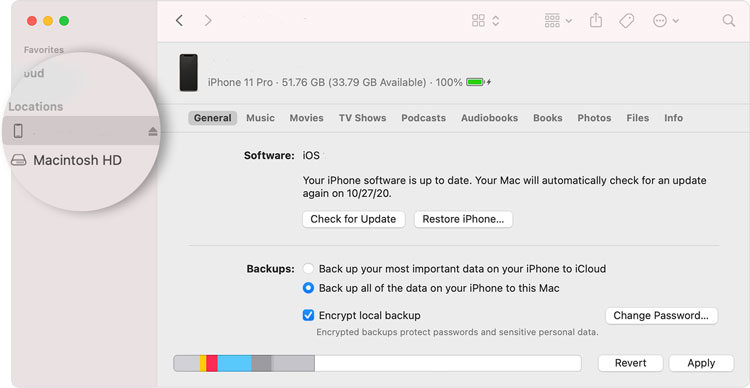Image resolution: width=750 pixels, height=388 pixels.
Task: Click the Apply button
Action: pos(701,363)
